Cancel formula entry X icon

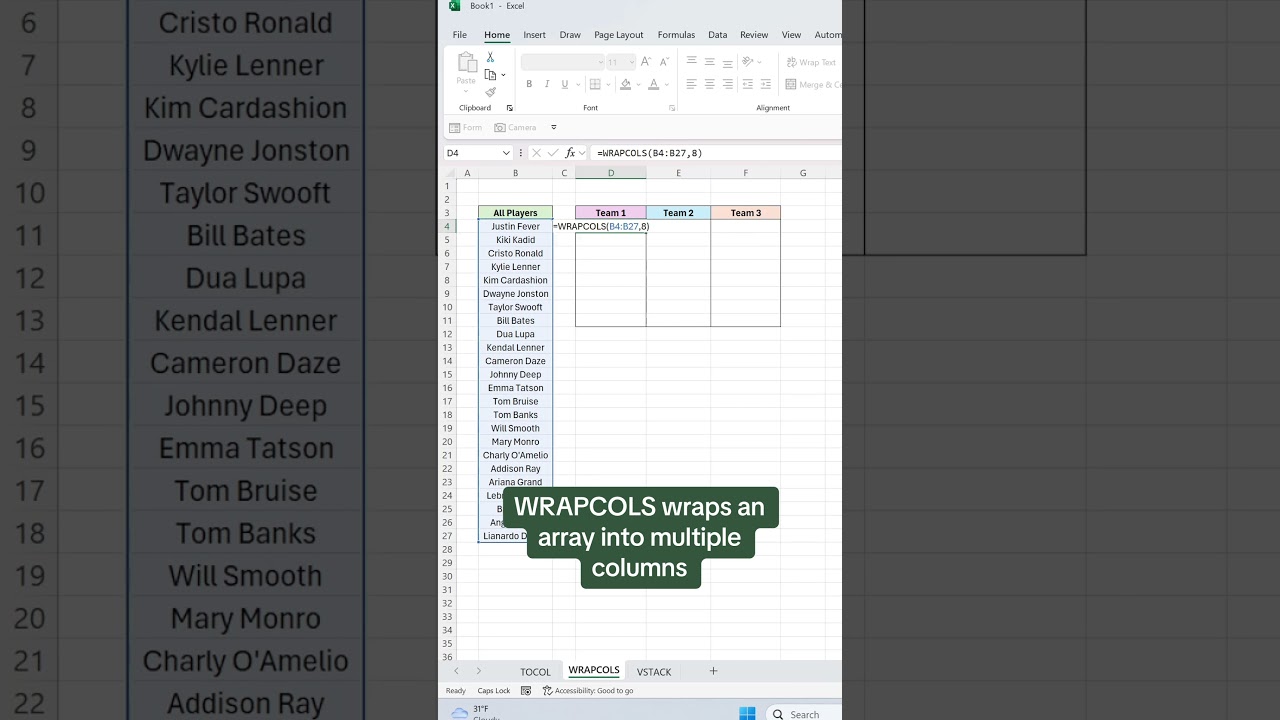point(536,153)
